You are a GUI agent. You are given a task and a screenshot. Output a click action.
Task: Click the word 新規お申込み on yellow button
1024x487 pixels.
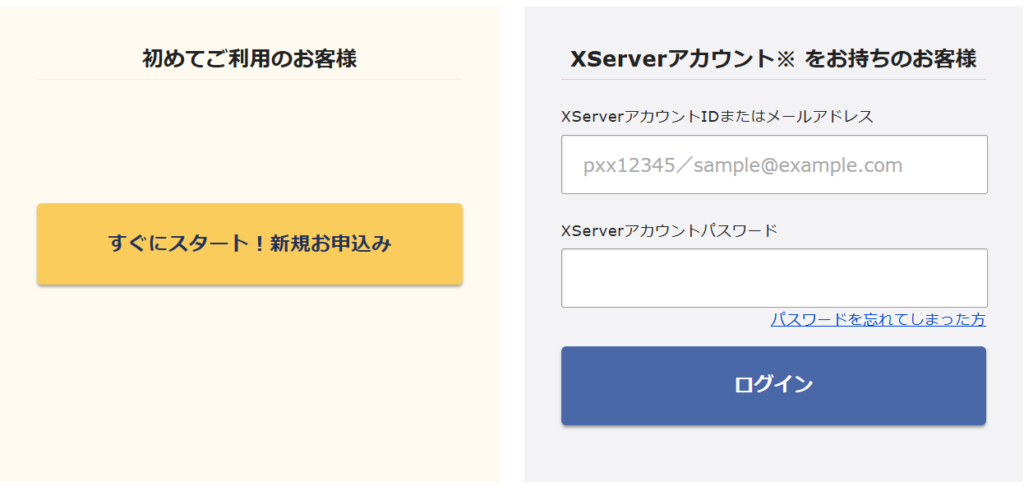(x=330, y=244)
